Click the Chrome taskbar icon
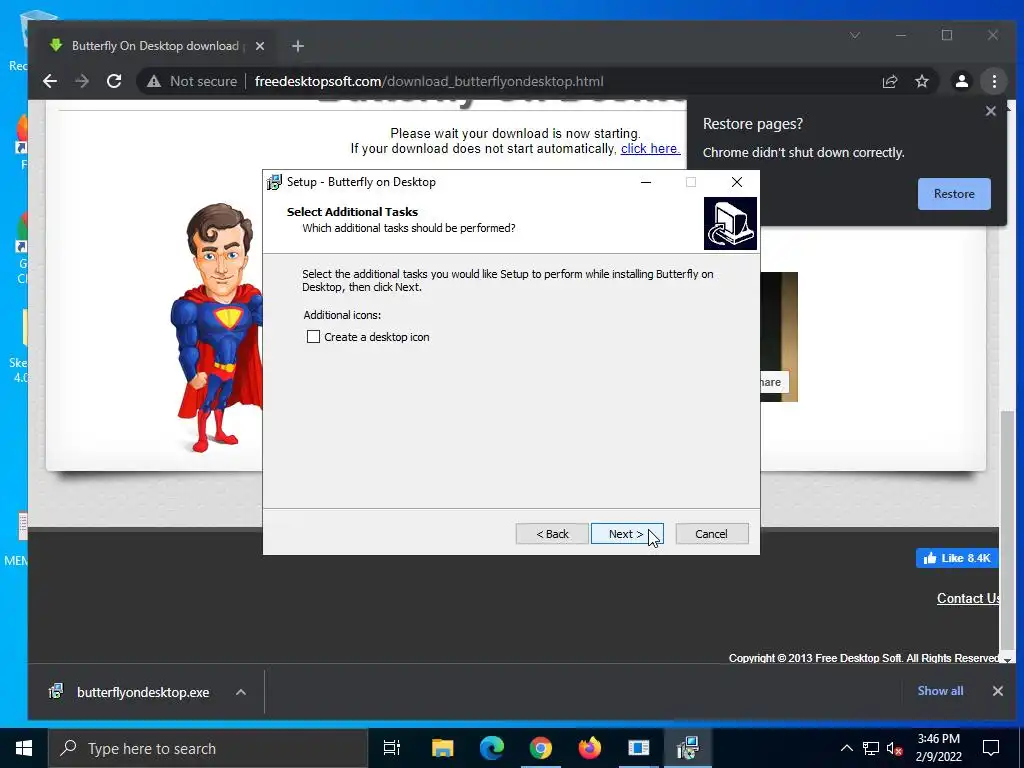Viewport: 1024px width, 768px height. point(541,748)
